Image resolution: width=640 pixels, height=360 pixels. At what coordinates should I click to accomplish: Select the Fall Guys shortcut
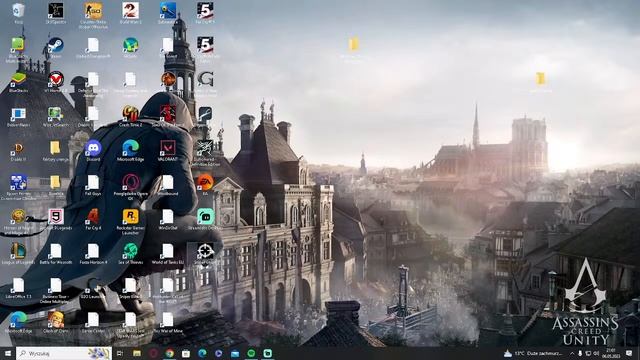click(93, 184)
